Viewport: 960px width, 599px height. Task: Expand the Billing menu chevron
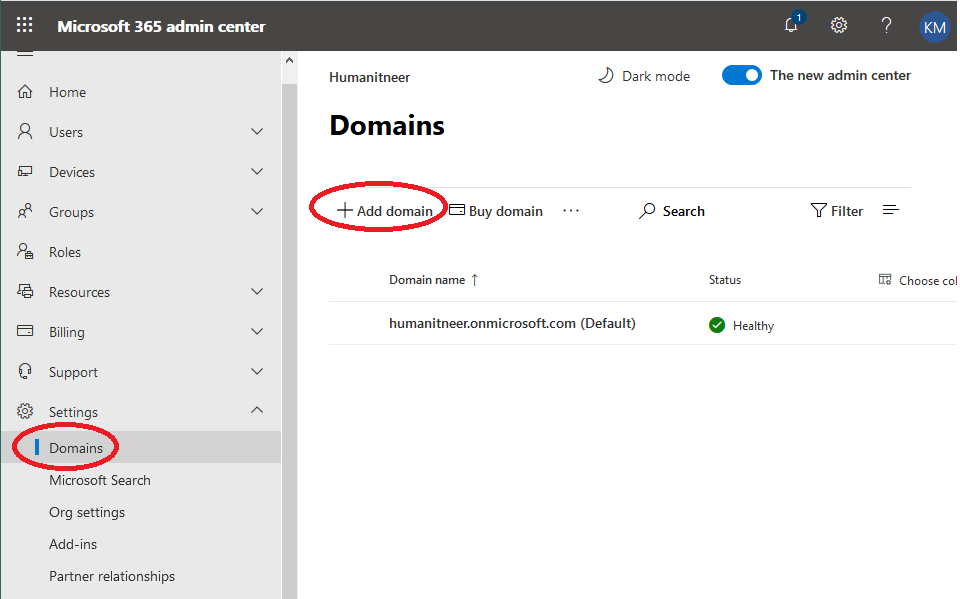[257, 331]
